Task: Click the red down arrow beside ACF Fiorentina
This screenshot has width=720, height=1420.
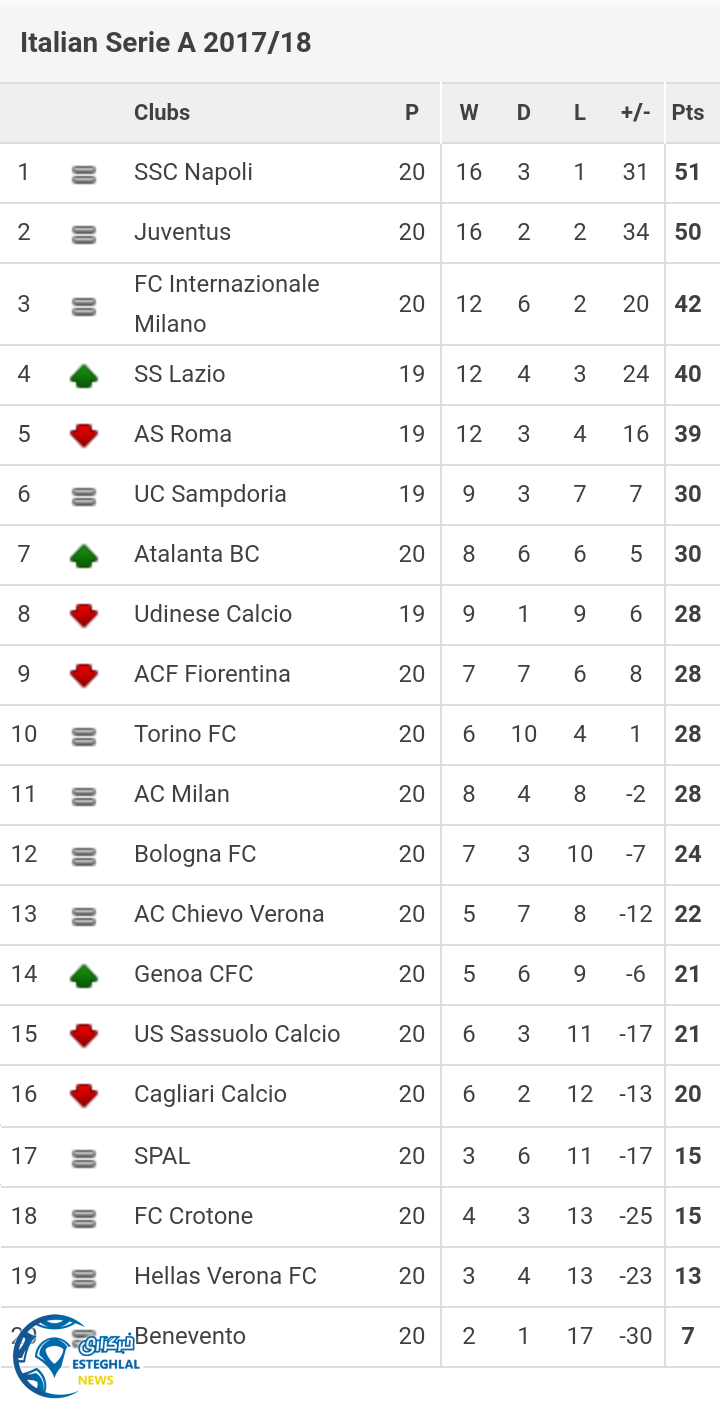Action: point(84,675)
